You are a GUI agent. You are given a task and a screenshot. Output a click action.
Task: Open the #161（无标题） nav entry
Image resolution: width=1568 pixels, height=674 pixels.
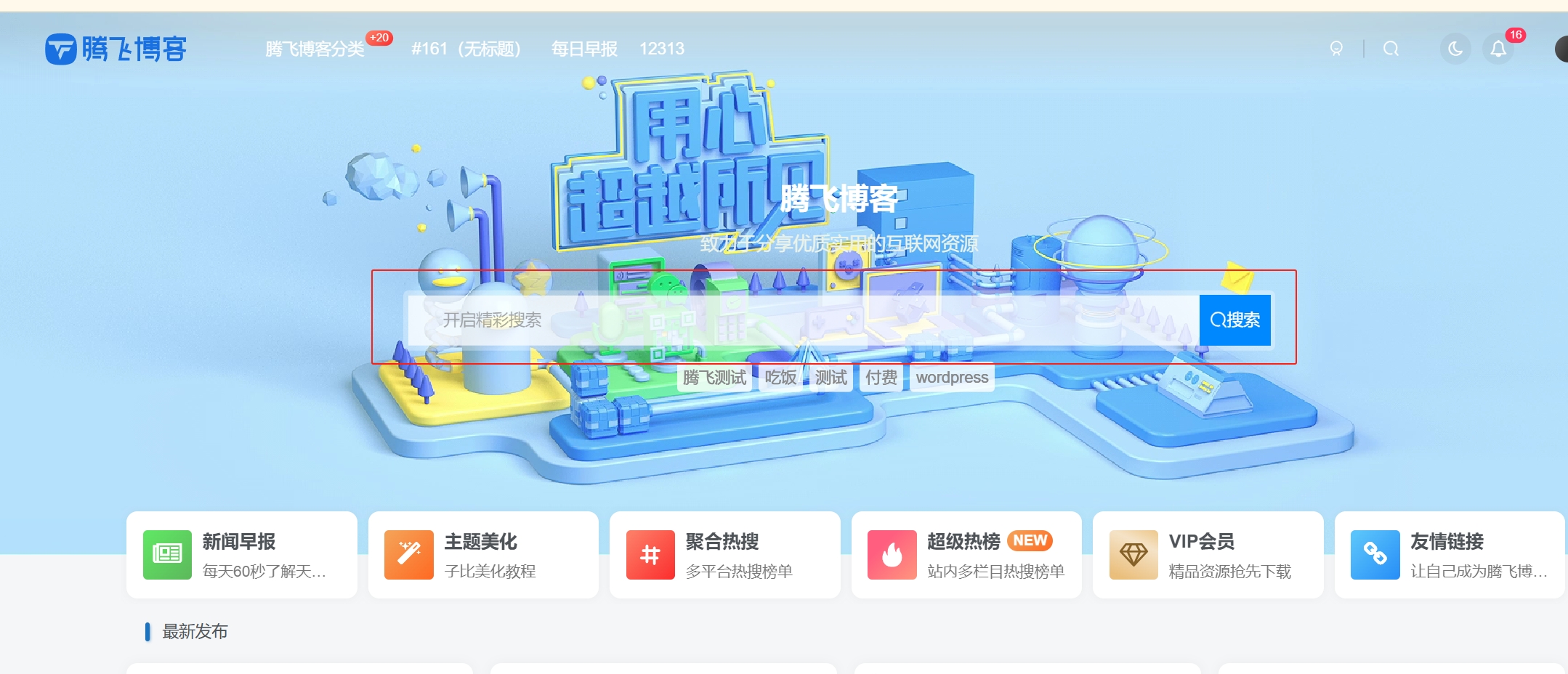click(467, 49)
